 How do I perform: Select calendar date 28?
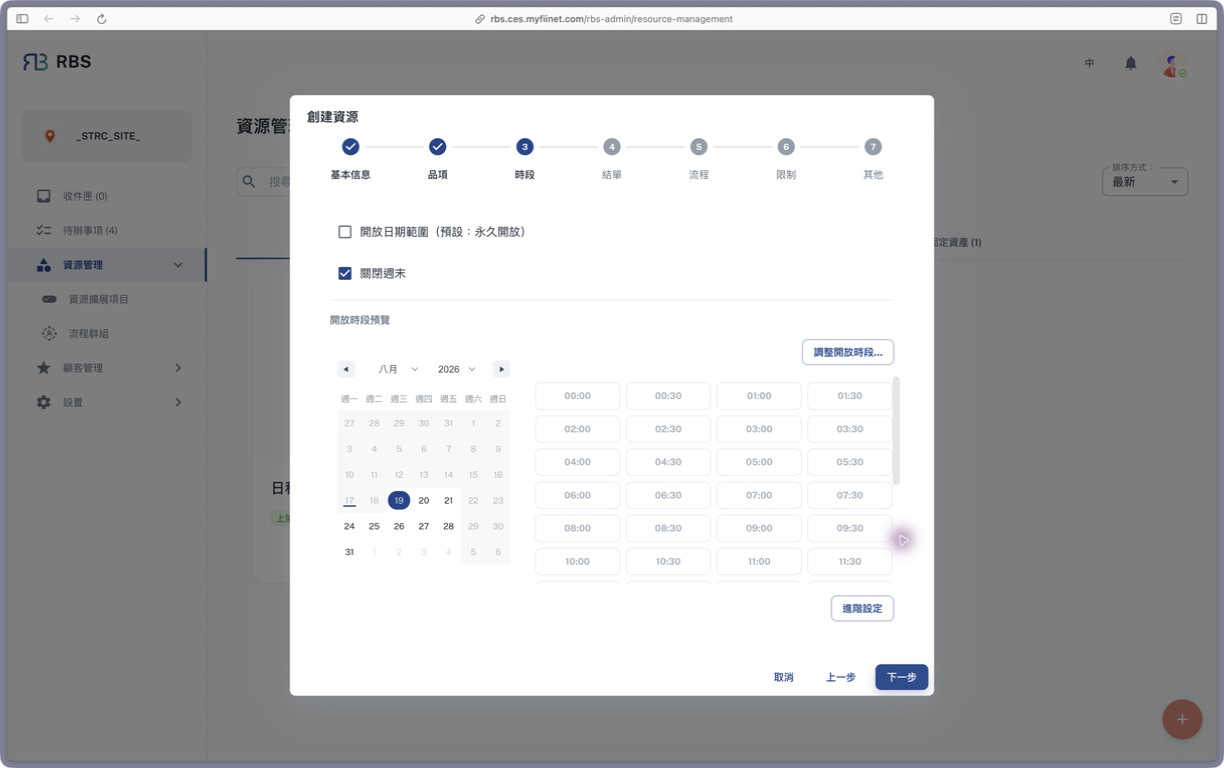coord(448,526)
